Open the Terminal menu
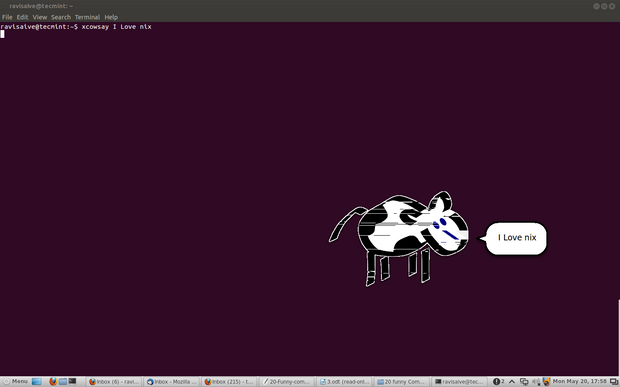This screenshot has height=387, width=620. [87, 17]
